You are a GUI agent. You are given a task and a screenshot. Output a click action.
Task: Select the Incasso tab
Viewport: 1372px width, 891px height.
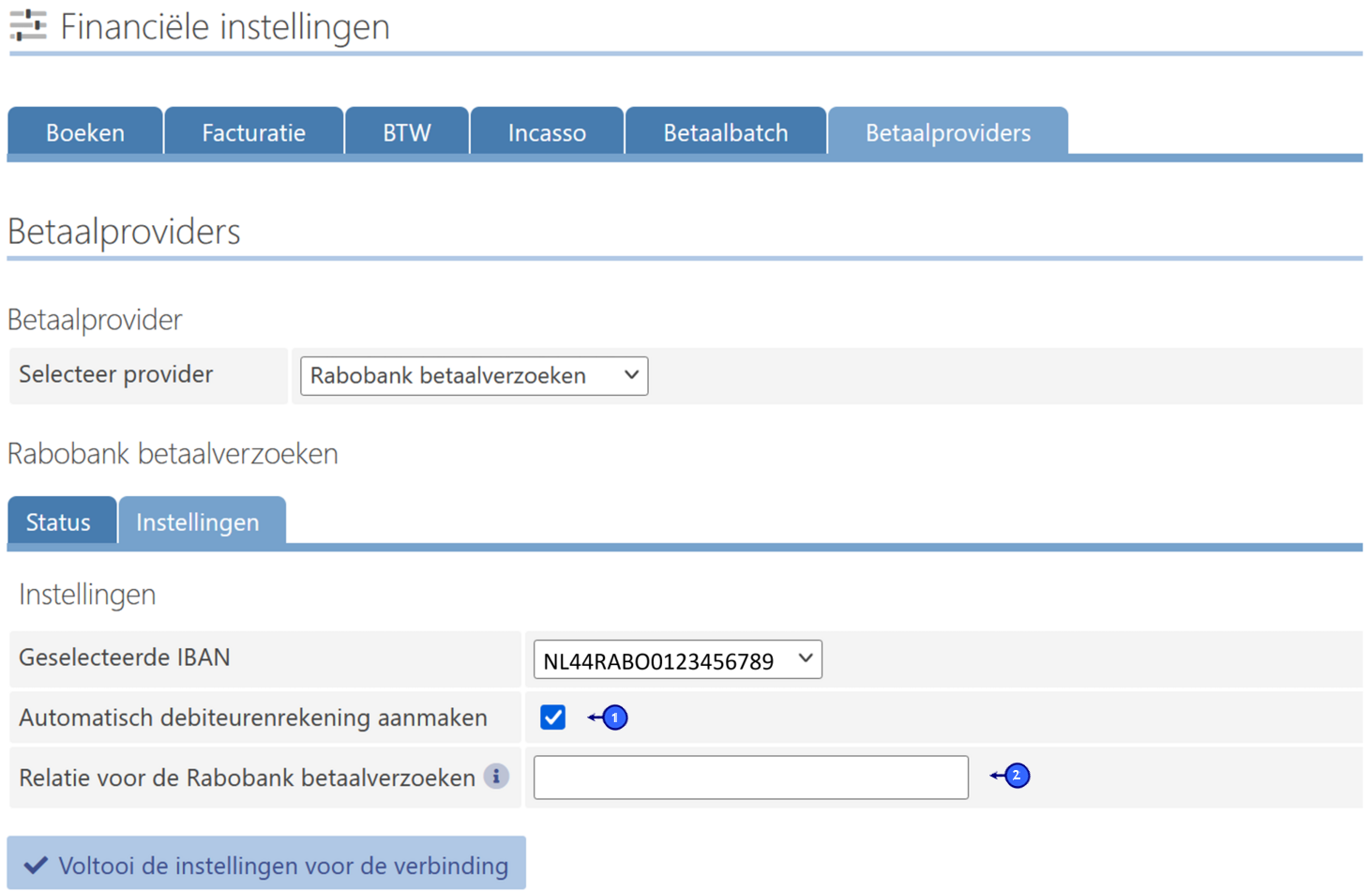[547, 132]
